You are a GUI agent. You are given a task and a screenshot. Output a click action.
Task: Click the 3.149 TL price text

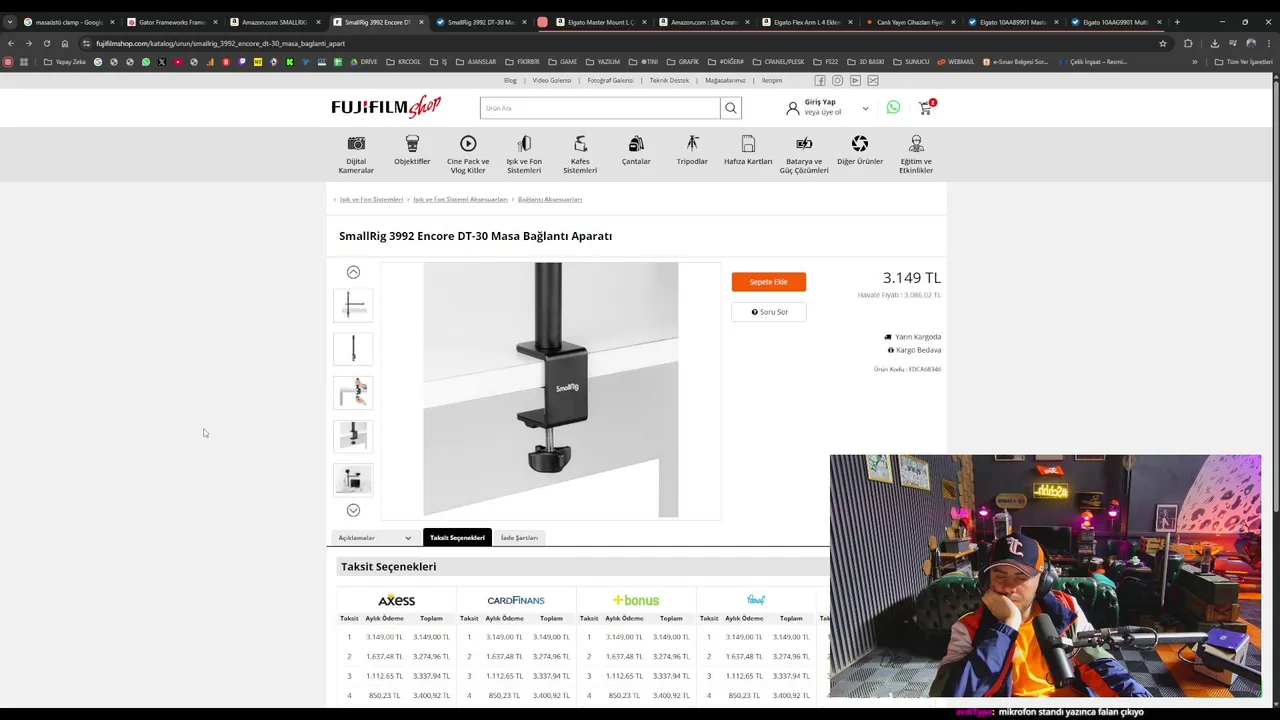(x=911, y=278)
